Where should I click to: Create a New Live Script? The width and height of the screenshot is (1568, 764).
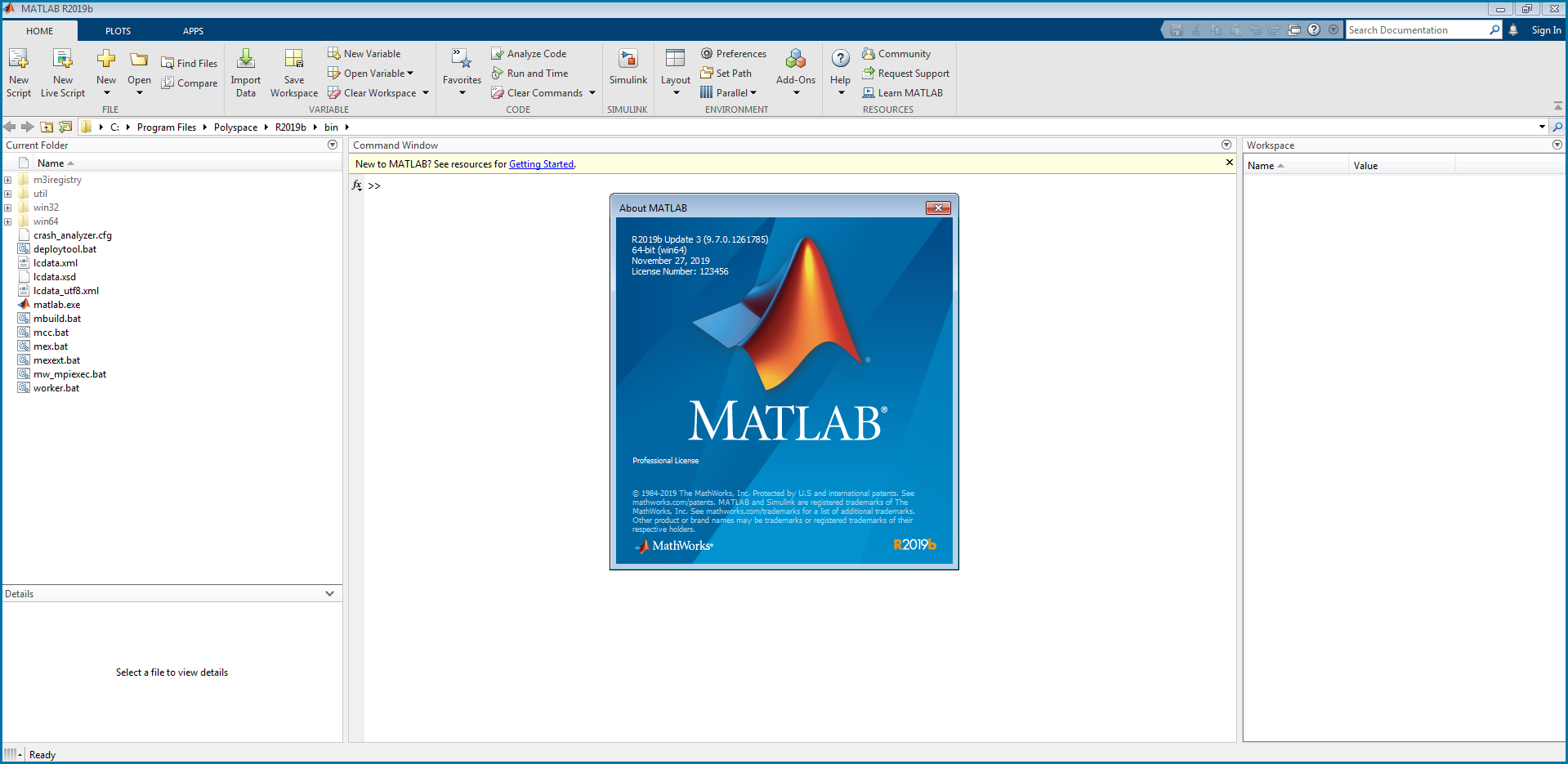click(63, 72)
